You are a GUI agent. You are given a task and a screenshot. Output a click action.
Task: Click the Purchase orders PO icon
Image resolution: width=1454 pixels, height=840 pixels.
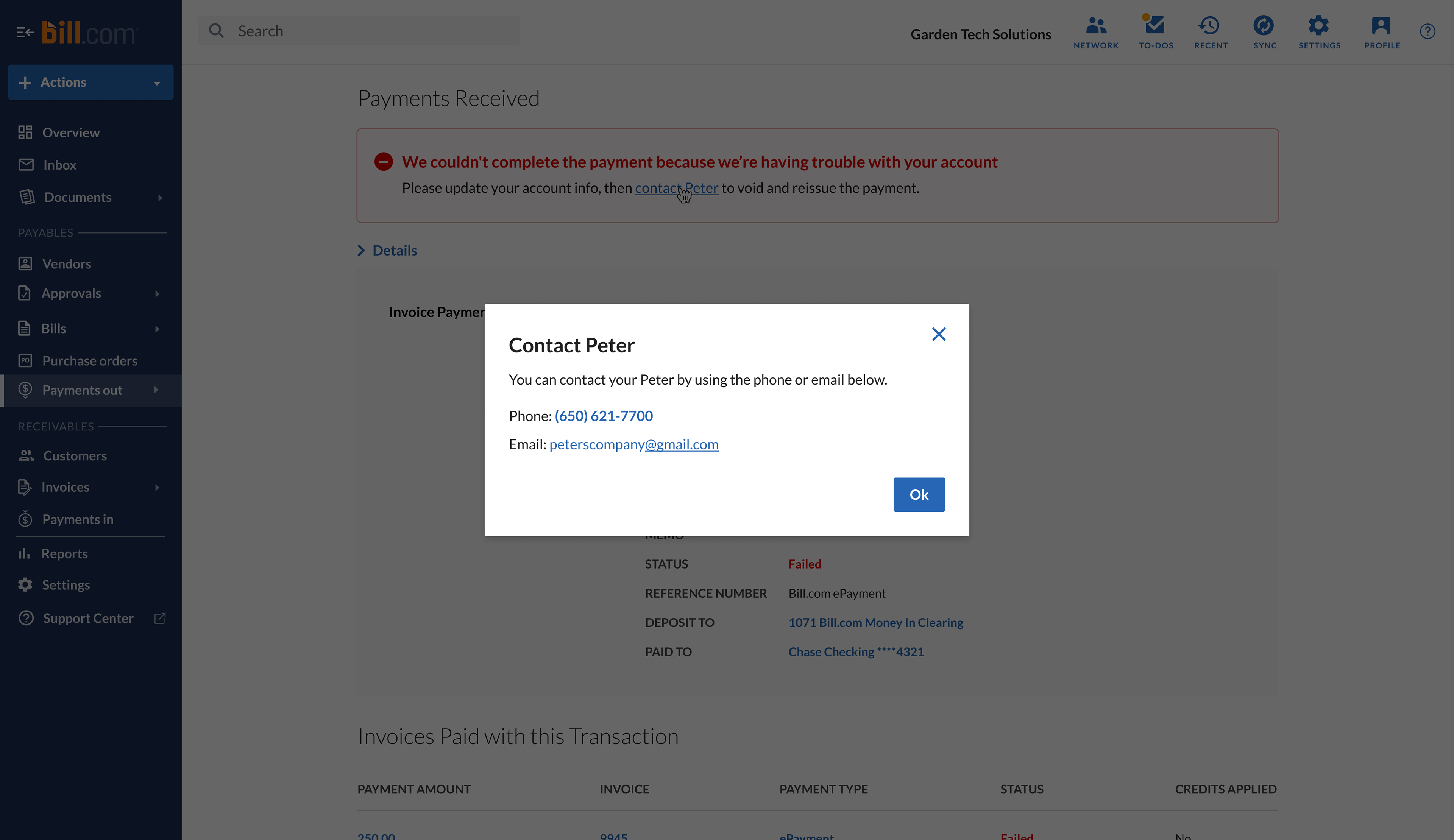(x=25, y=361)
